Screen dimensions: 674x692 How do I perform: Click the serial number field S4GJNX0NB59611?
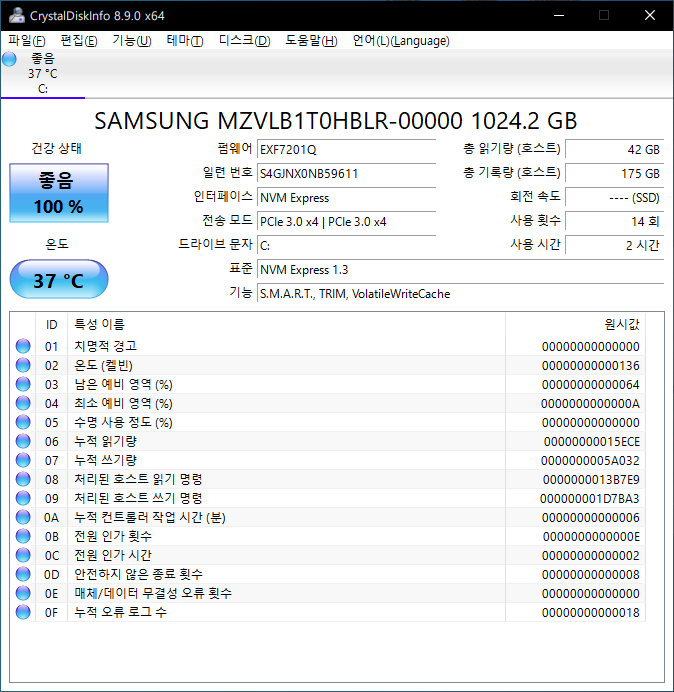coord(346,173)
